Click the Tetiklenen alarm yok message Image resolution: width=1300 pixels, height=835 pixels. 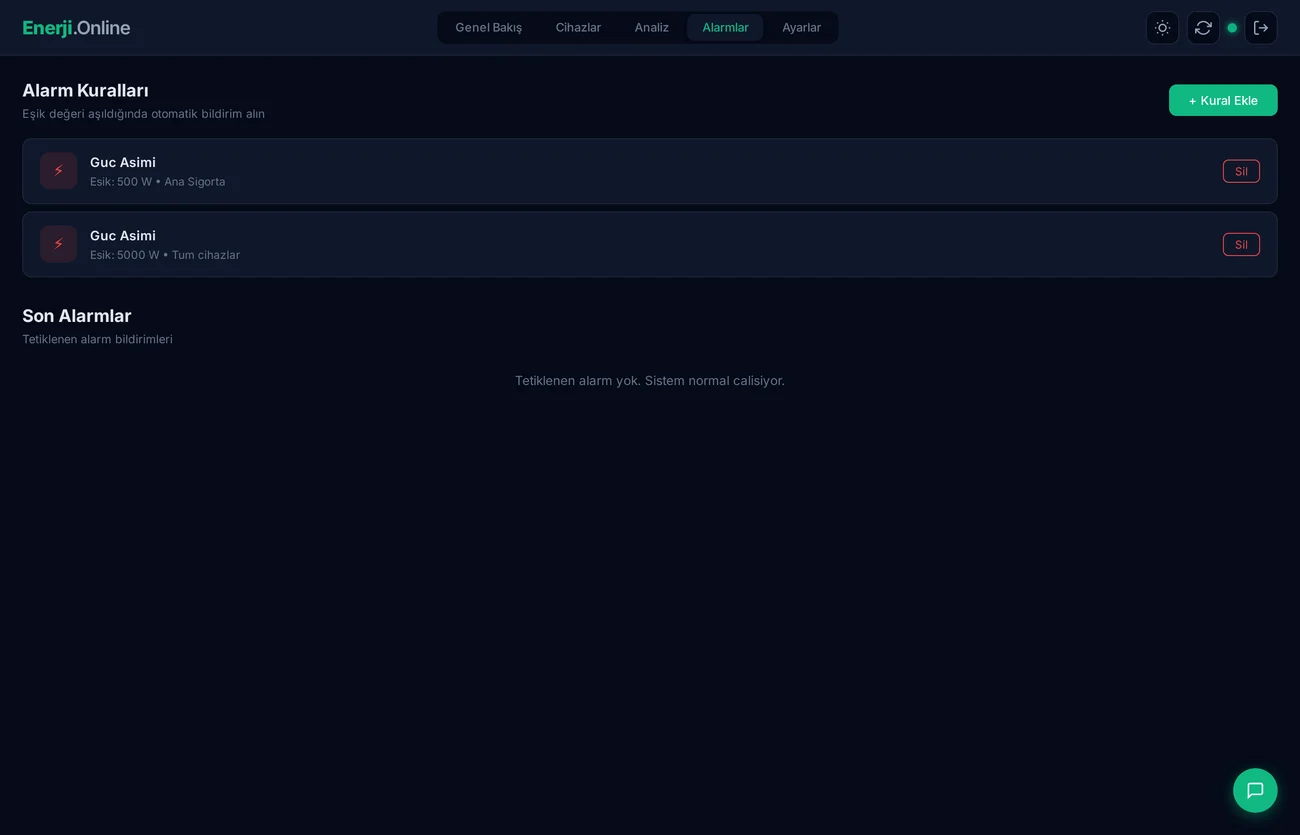coord(650,380)
